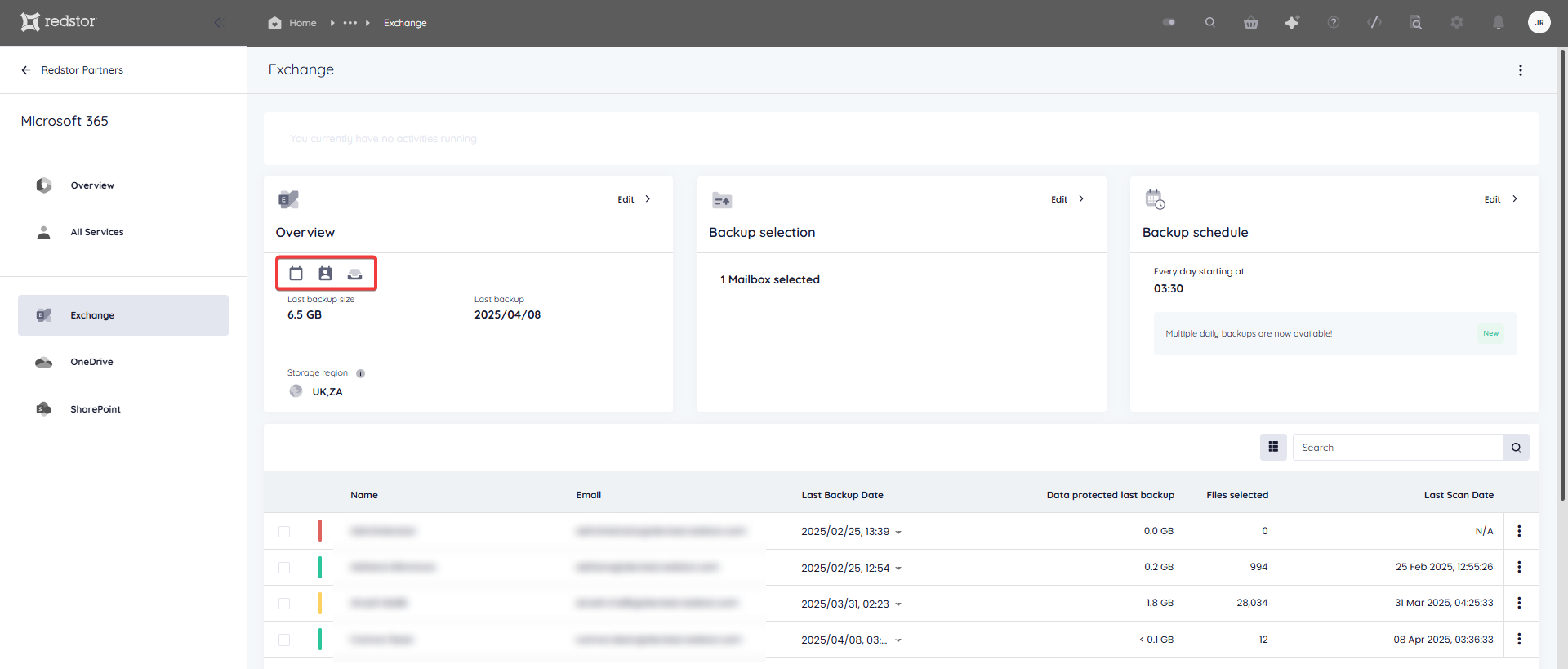Image resolution: width=1568 pixels, height=669 pixels.
Task: Expand the 2025/02/25, 13:39 backup date dropdown
Action: 898,533
